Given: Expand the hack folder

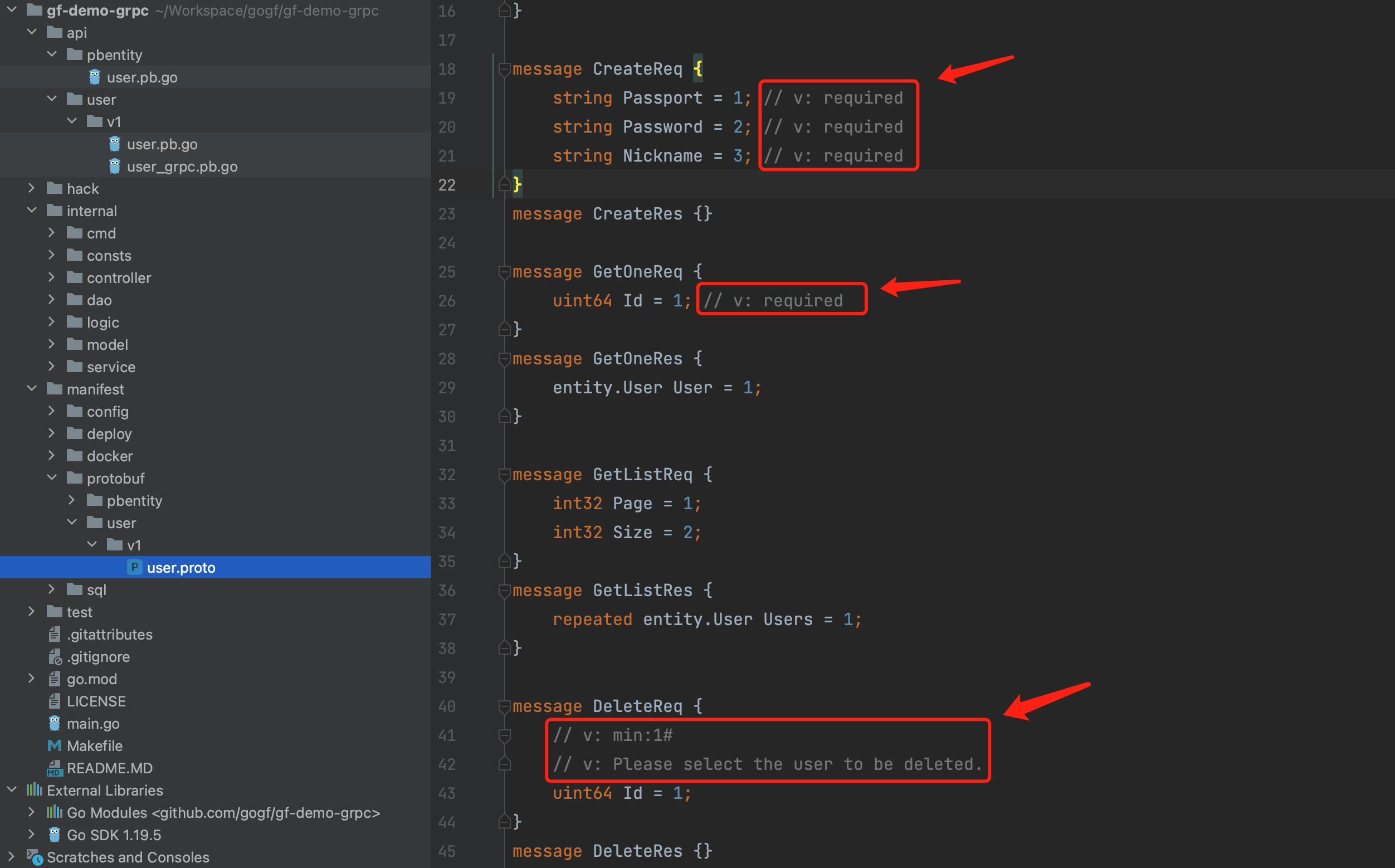Looking at the screenshot, I should pos(32,188).
